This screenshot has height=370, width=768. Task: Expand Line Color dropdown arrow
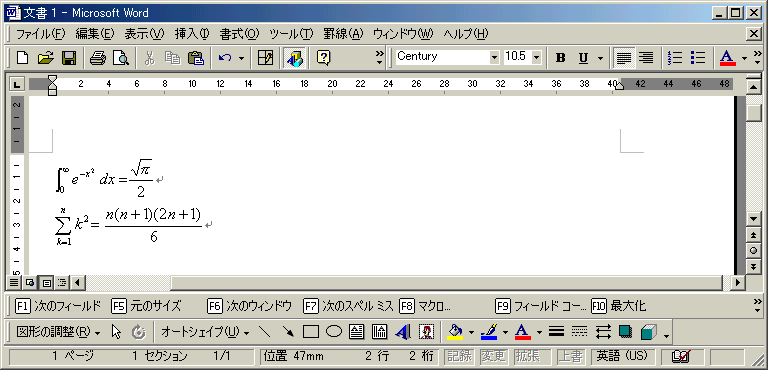505,332
